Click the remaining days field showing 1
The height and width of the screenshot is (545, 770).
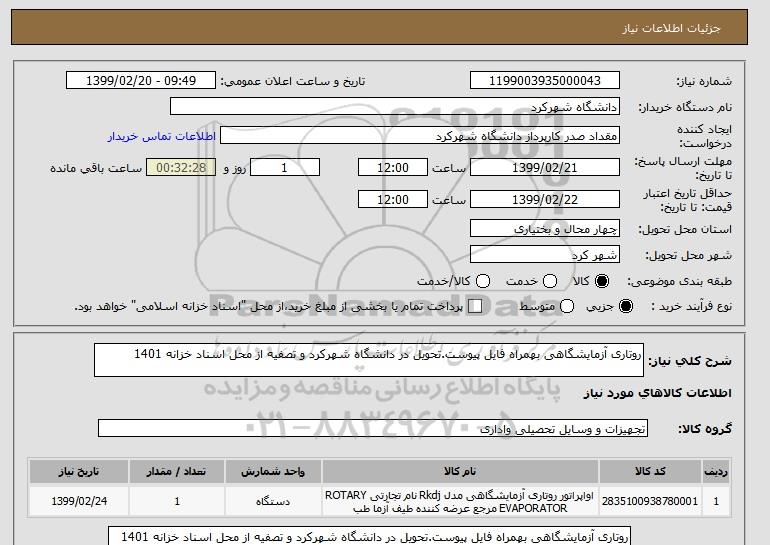[285, 167]
